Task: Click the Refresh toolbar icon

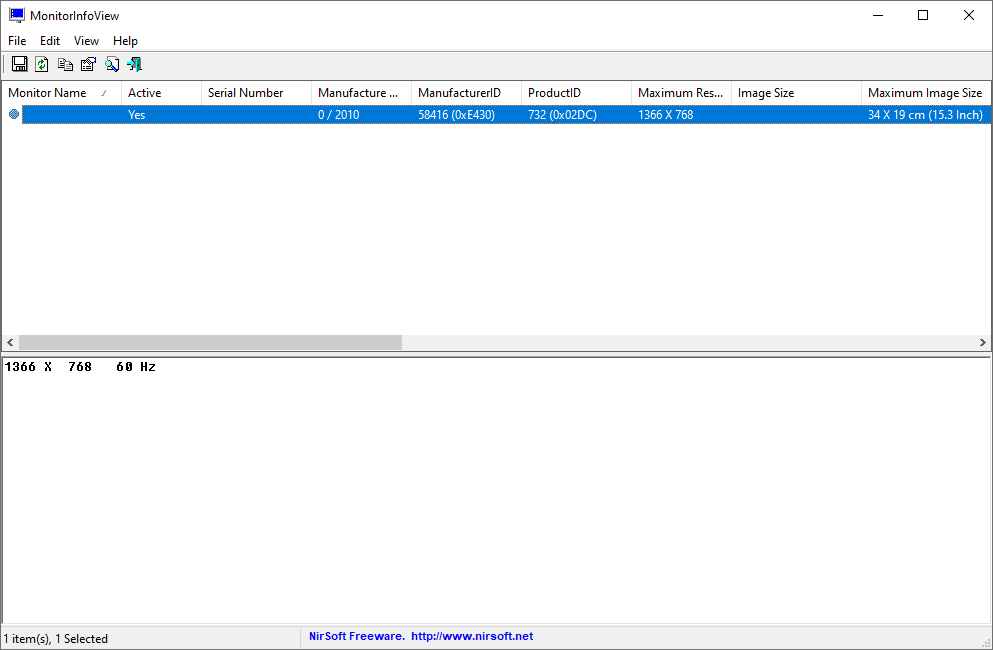Action: coord(42,65)
